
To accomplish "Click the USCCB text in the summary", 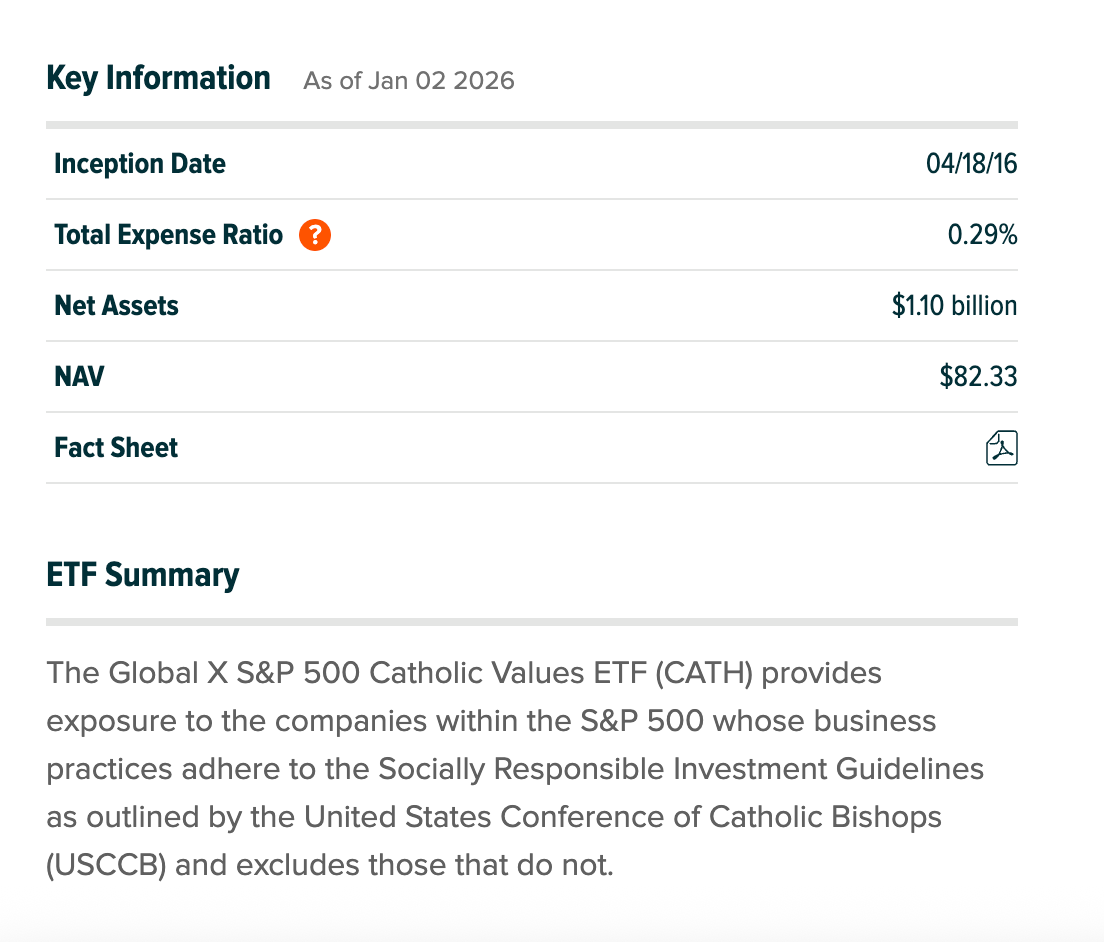I will [x=106, y=865].
